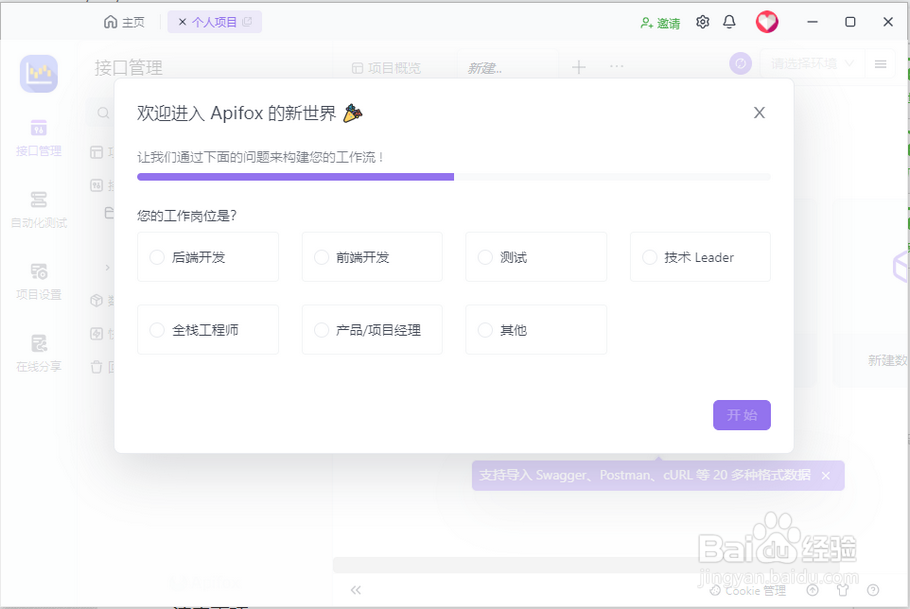This screenshot has height=609, width=910.
Task: Close the Apifox welcome dialog
Action: [759, 113]
